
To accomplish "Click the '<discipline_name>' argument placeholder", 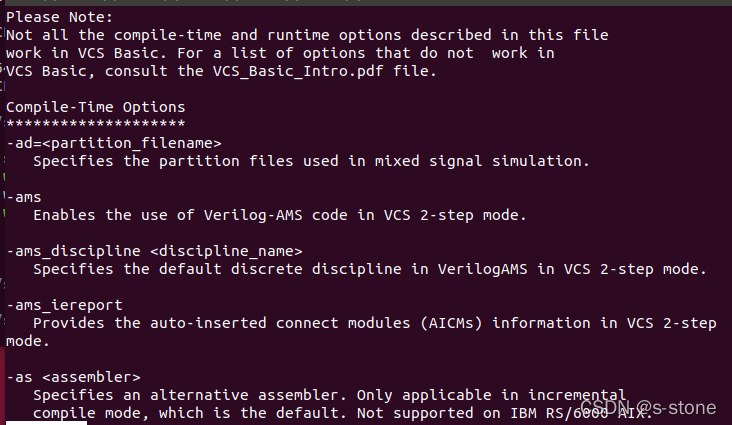I will pos(226,251).
